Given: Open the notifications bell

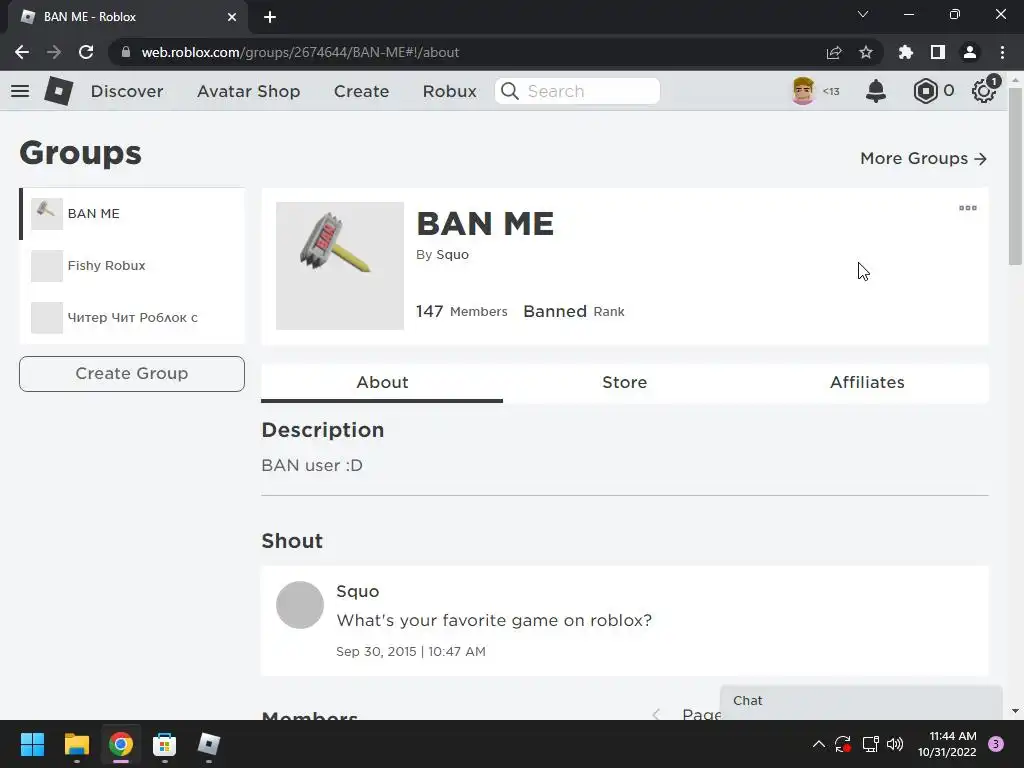Looking at the screenshot, I should click(x=876, y=91).
